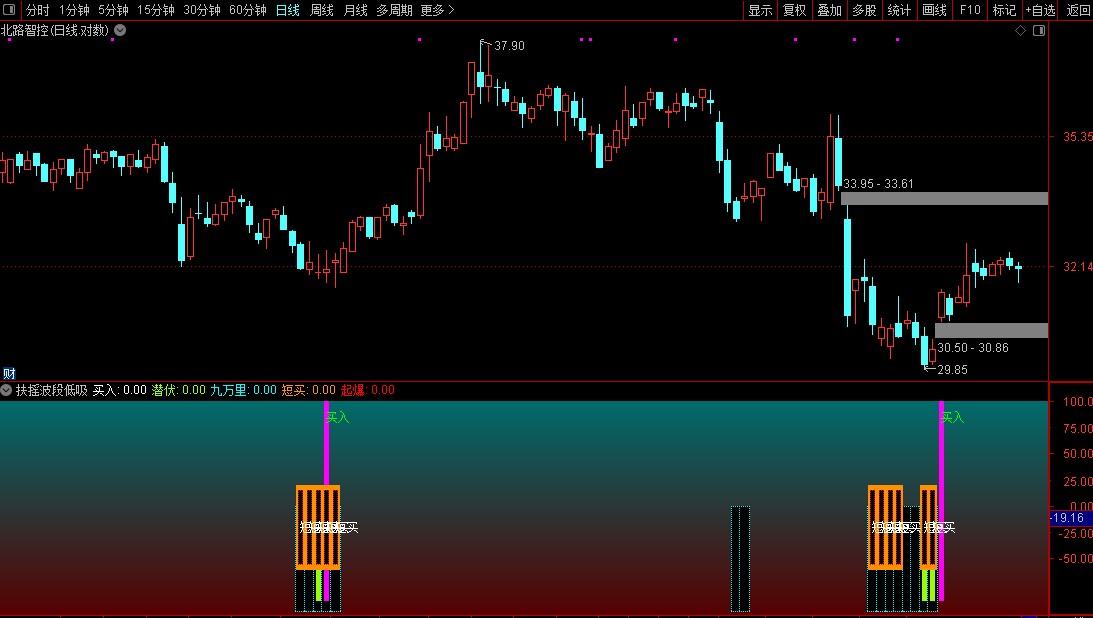This screenshot has height=618, width=1093.
Task: Click 潜伏 indicator value in header
Action: coord(178,390)
